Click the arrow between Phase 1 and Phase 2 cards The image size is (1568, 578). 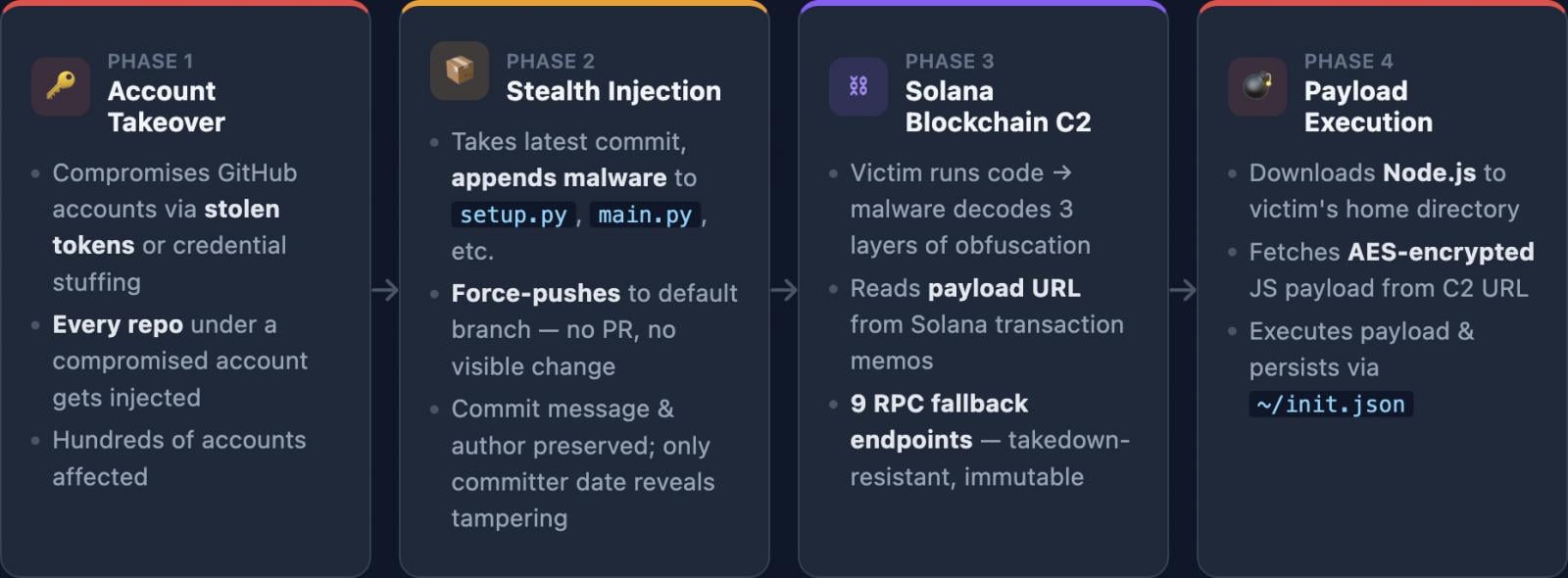tap(385, 290)
